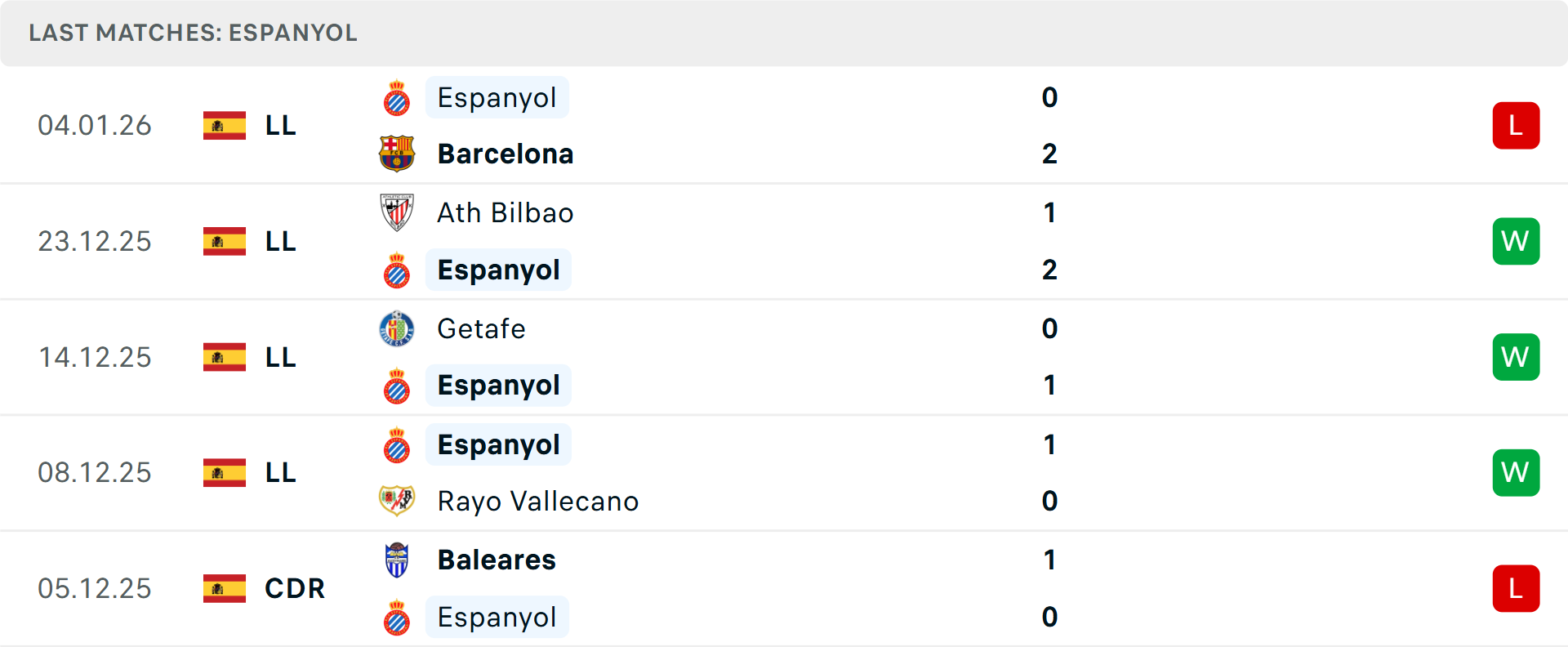Image resolution: width=1568 pixels, height=647 pixels.
Task: Open the Rayo Vallecano team link
Action: [537, 501]
